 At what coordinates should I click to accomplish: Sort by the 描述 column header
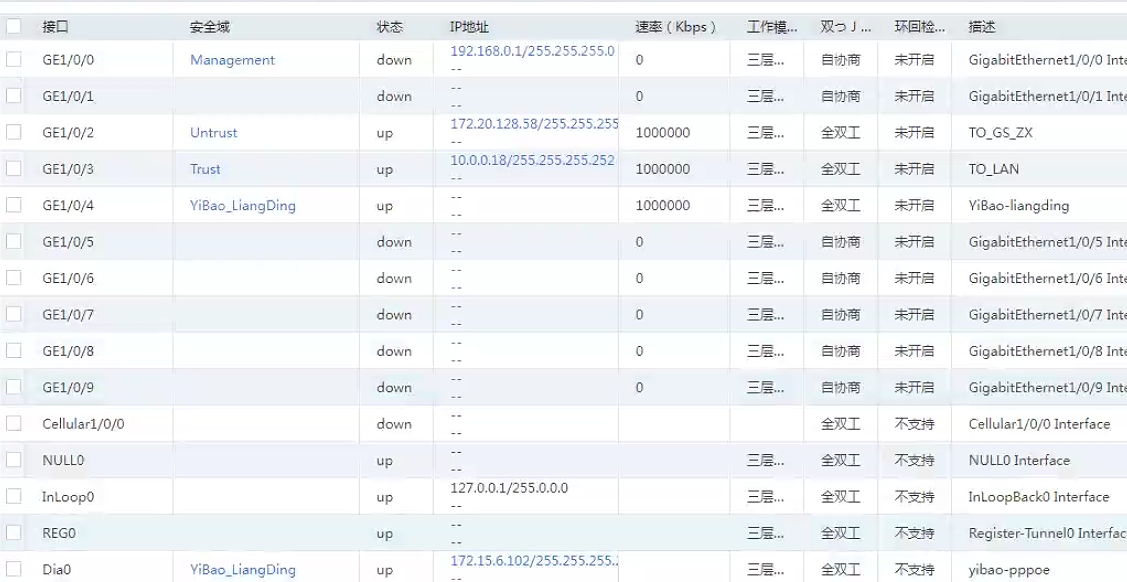coord(982,27)
